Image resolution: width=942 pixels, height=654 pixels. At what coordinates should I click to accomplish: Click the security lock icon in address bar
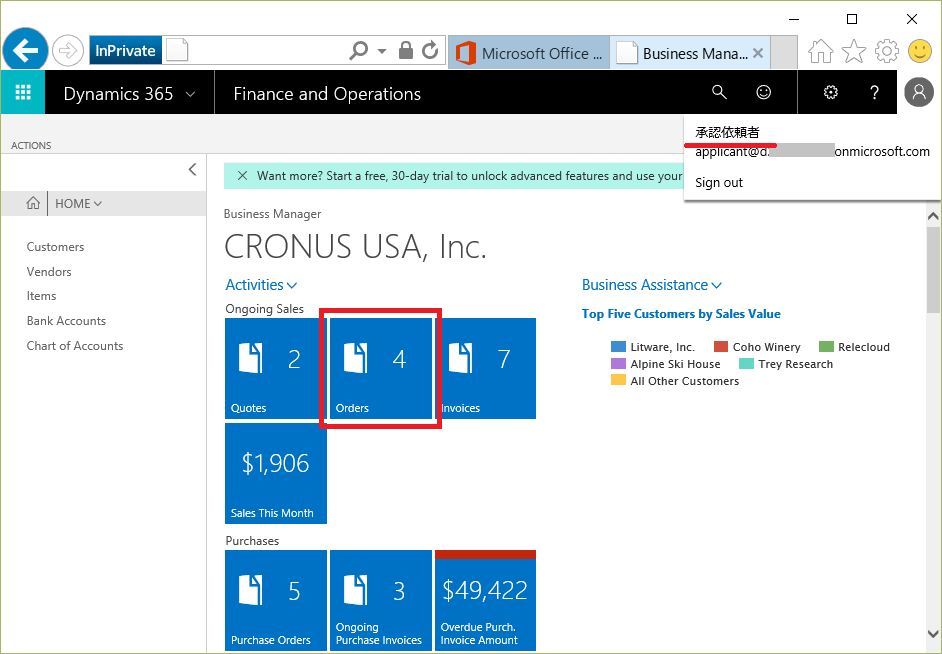(x=406, y=50)
